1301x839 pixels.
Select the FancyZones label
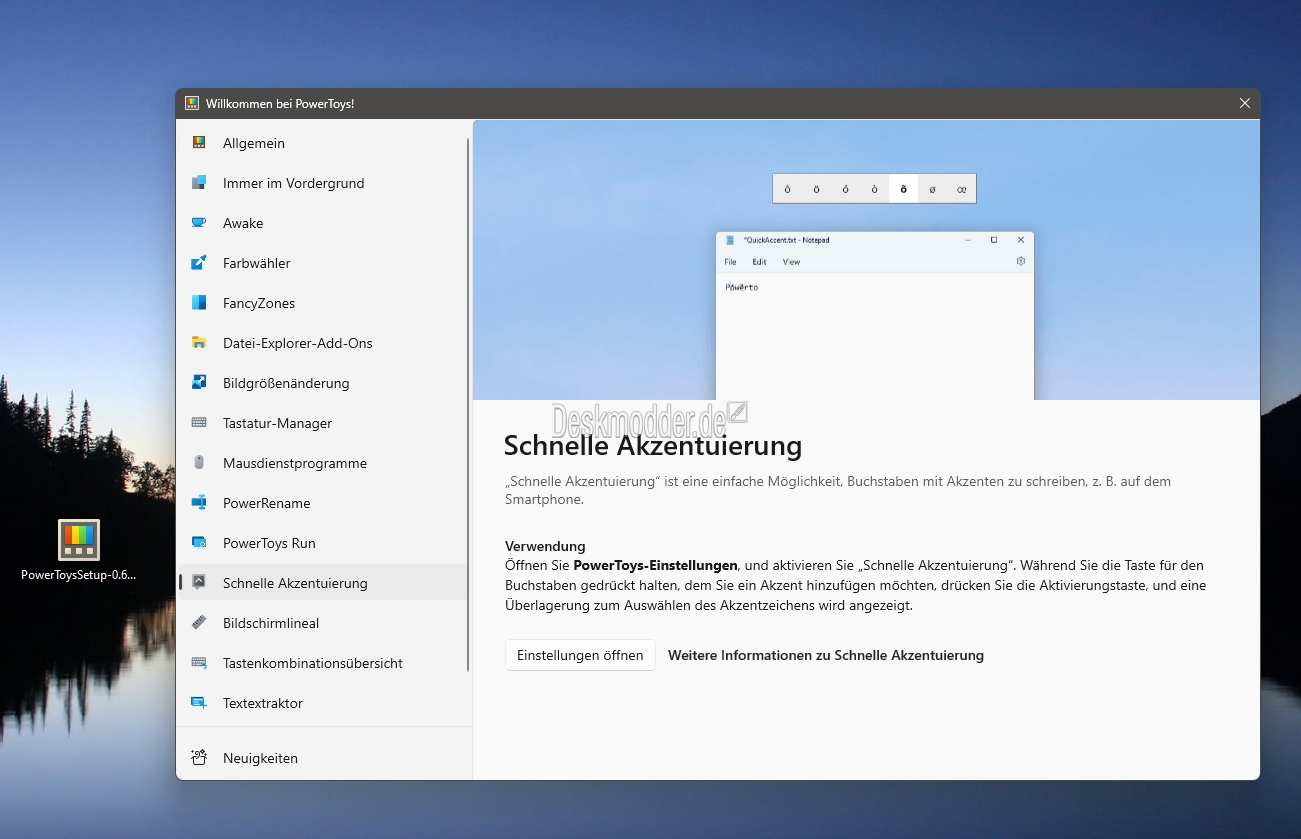[259, 303]
